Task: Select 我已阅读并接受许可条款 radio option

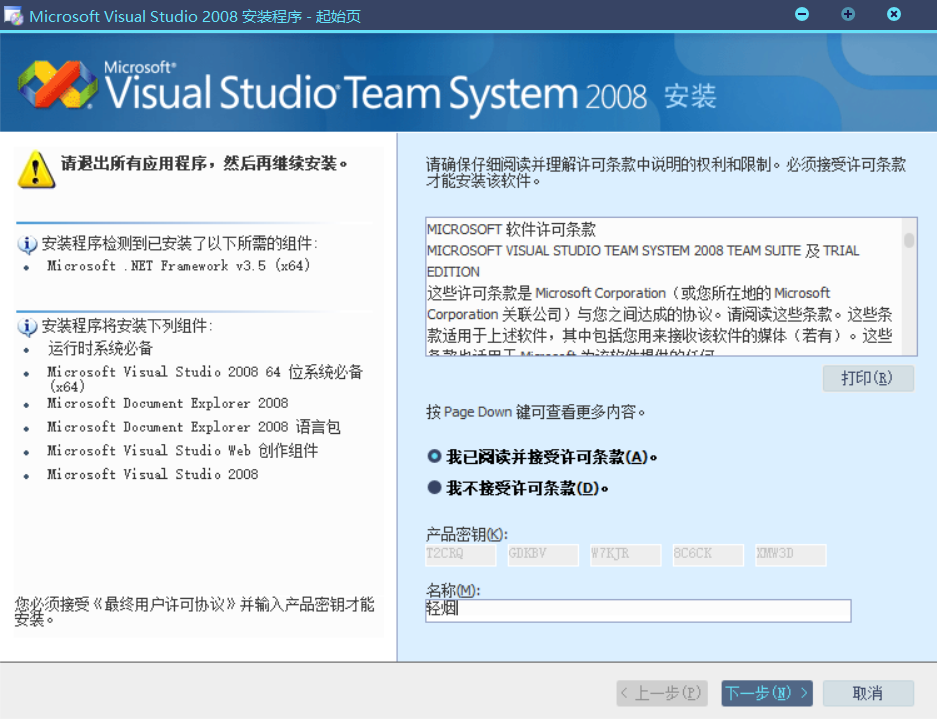Action: 434,456
